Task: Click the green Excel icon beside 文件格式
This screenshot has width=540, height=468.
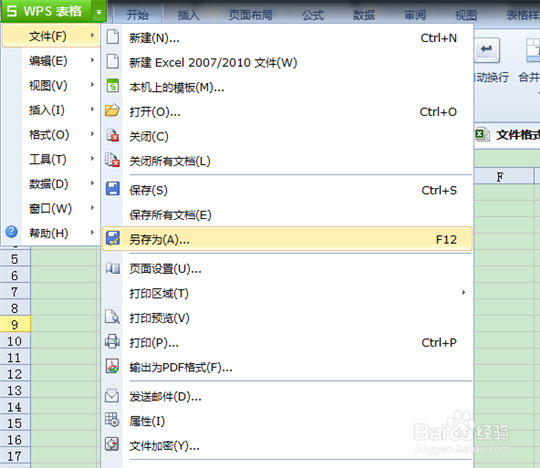Action: 482,135
